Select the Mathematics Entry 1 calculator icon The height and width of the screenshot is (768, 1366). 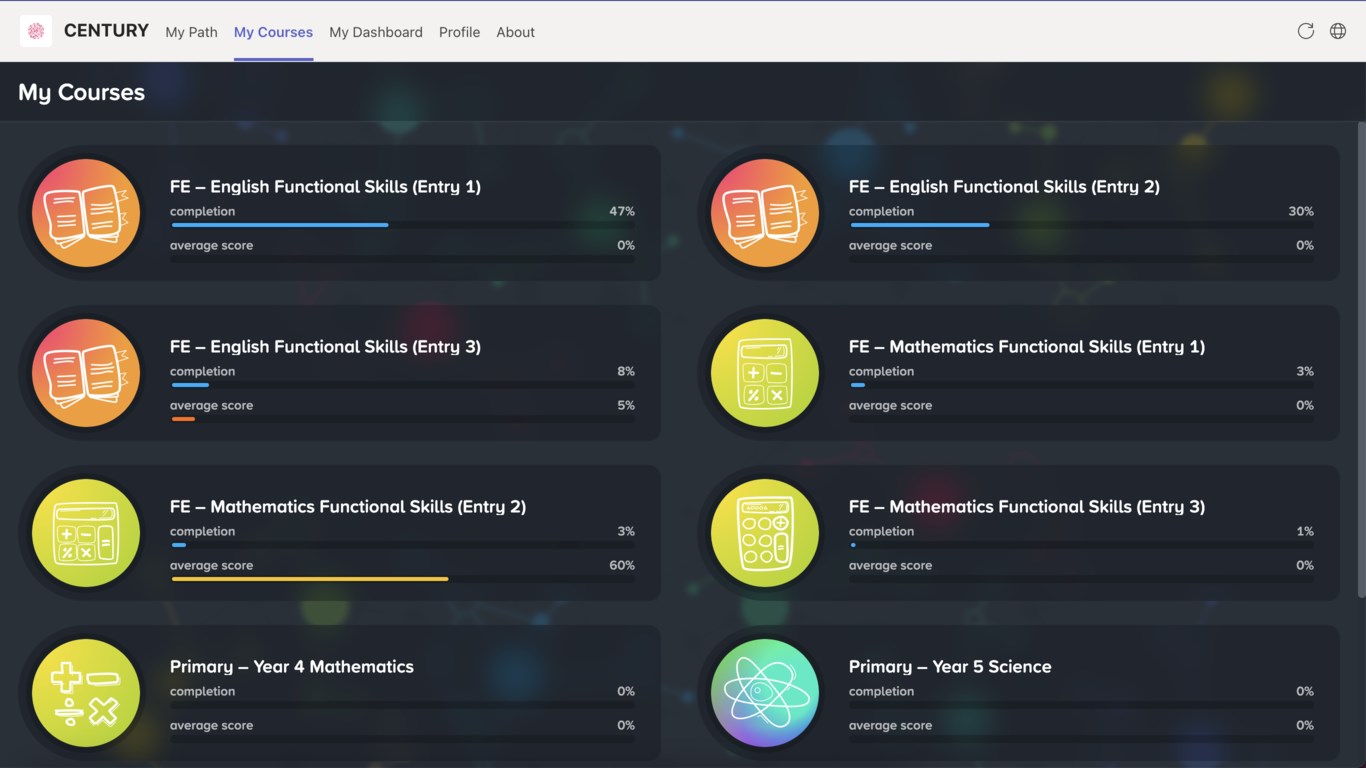(x=765, y=373)
